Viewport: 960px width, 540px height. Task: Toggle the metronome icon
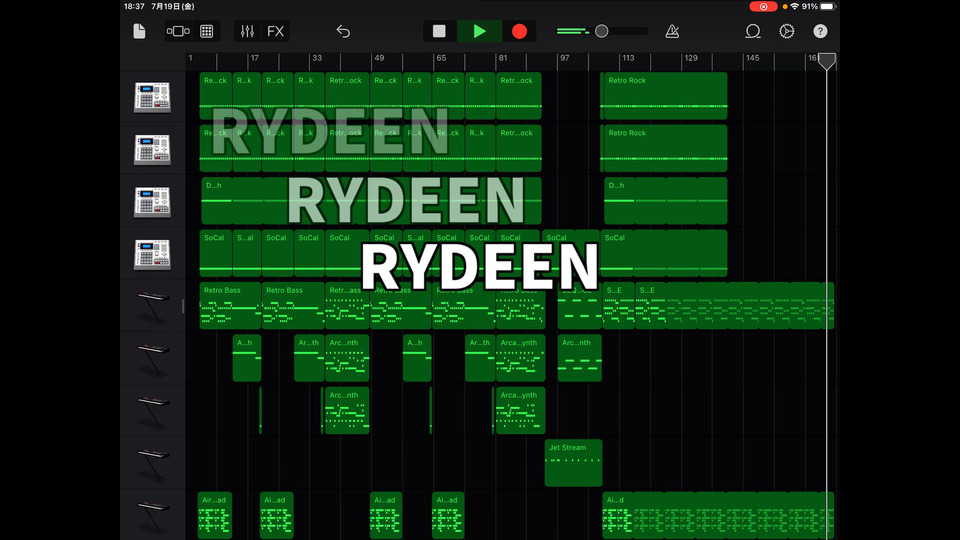(672, 31)
